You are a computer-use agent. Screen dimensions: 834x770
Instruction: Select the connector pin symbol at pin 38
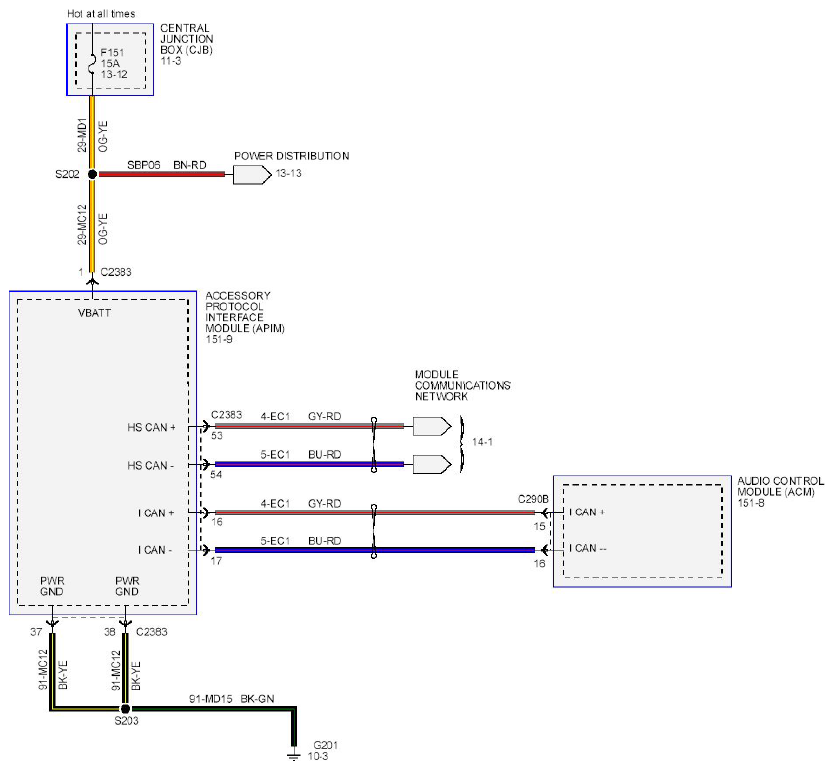125,623
